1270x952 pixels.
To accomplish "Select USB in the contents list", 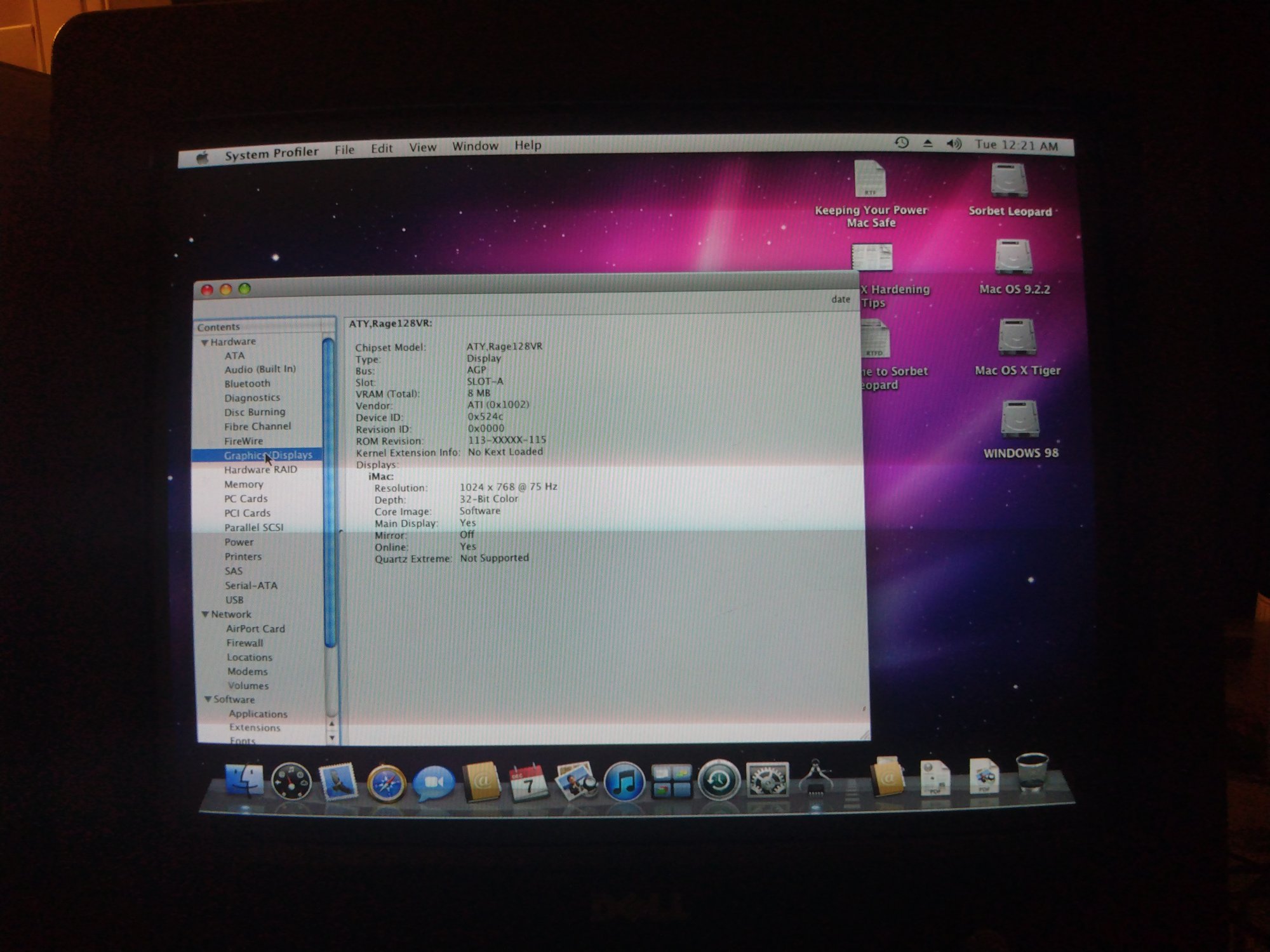I will (234, 600).
